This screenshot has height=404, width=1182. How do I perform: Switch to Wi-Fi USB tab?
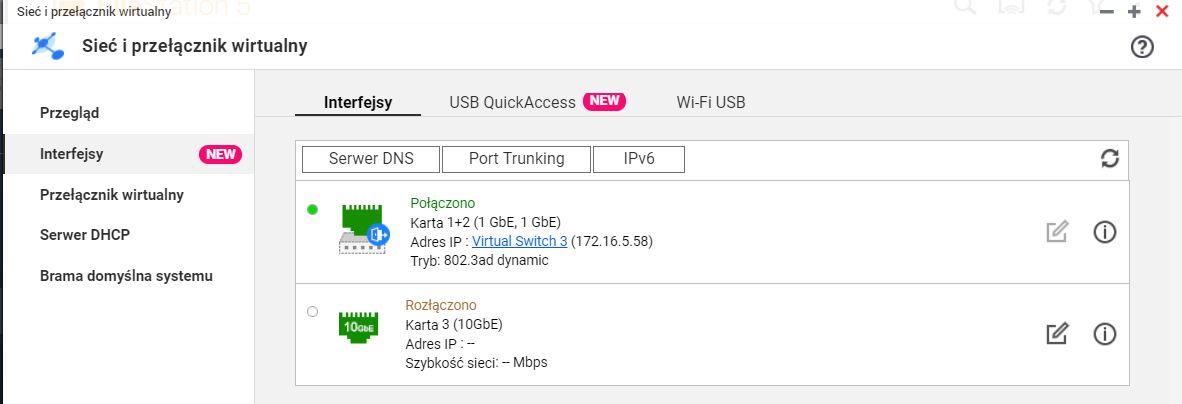pos(711,103)
